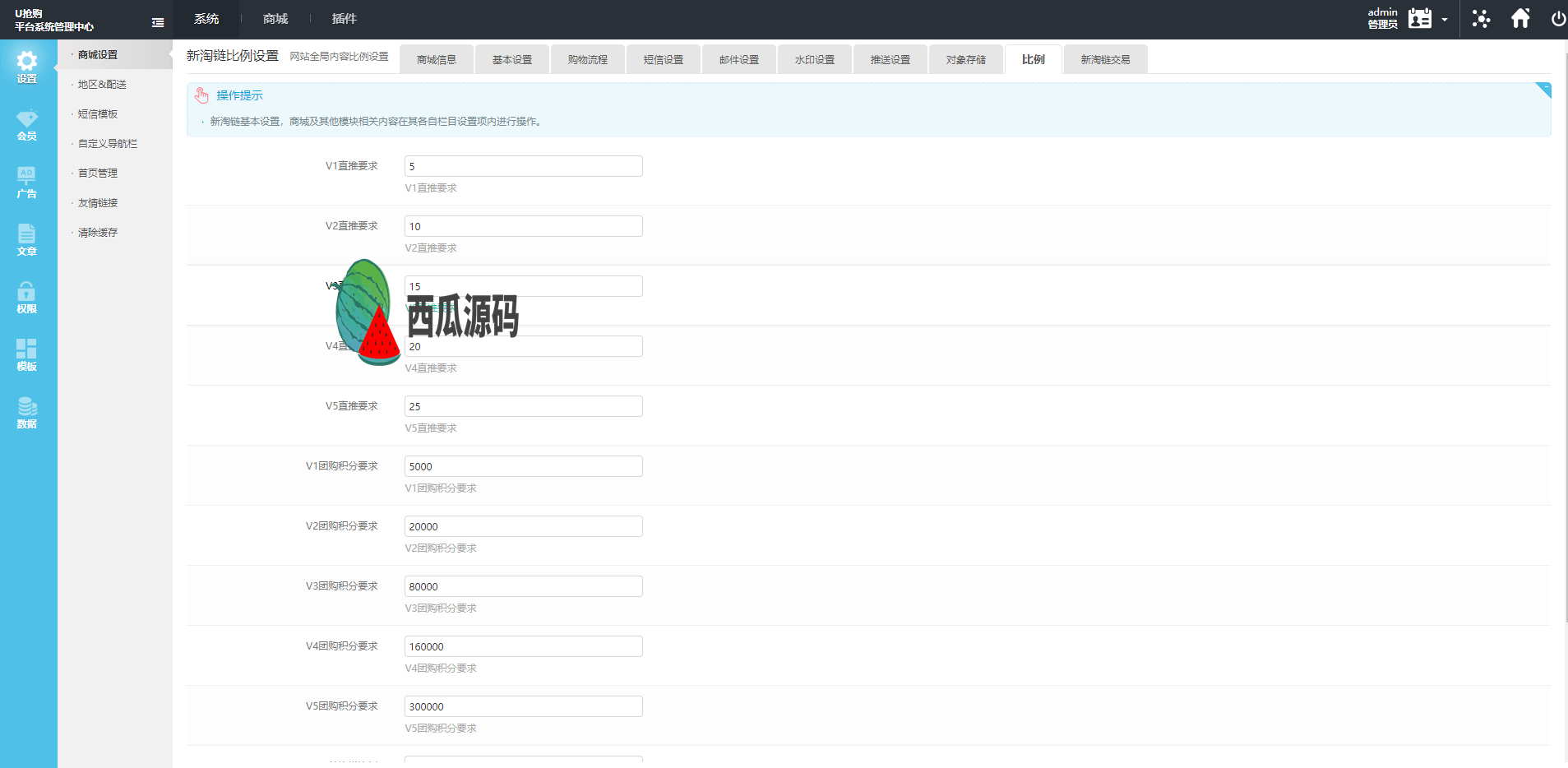Click the V2团购积分要求 input field

524,526
